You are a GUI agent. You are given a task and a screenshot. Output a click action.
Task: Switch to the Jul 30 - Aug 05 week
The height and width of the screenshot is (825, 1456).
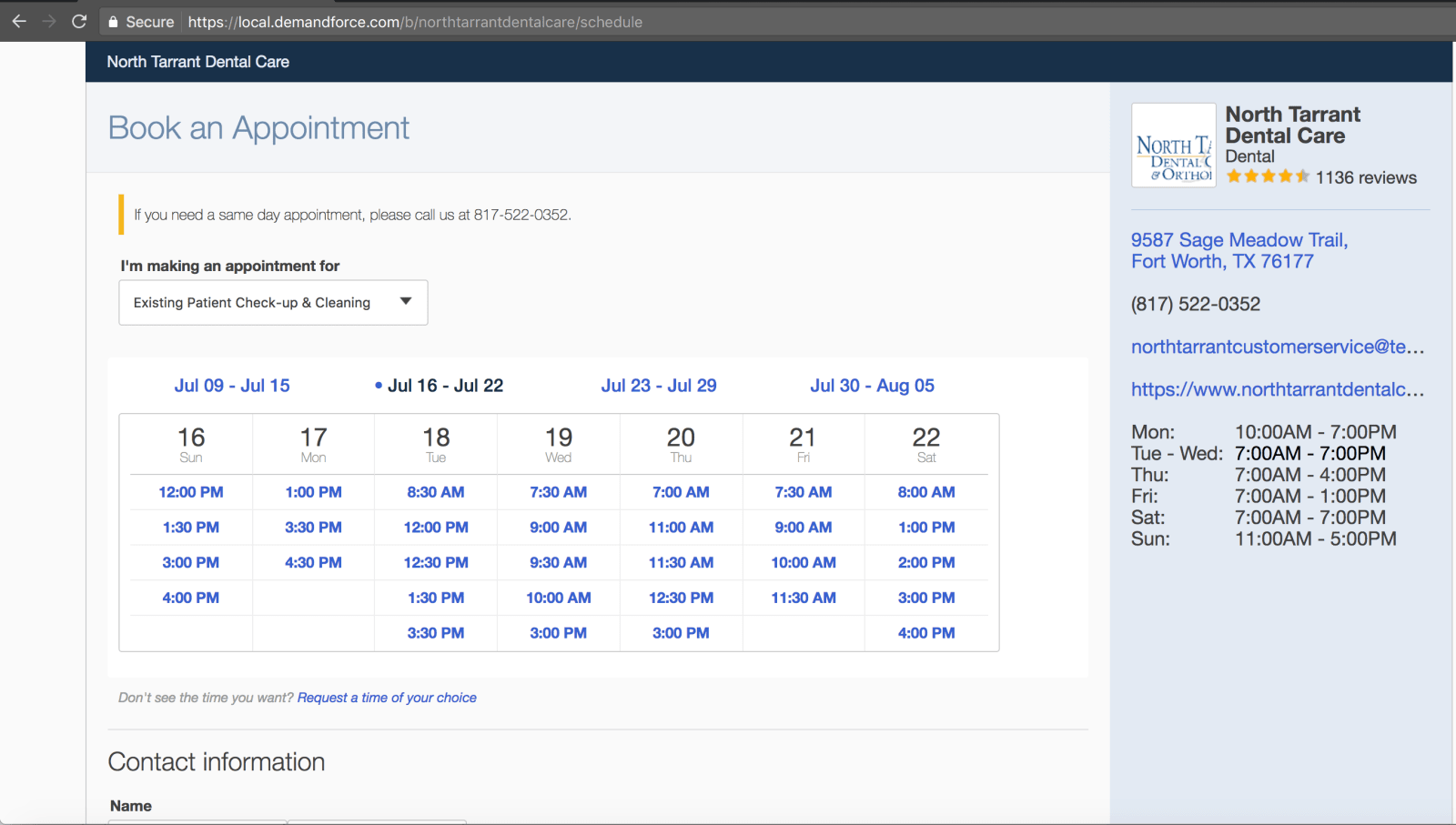(x=873, y=386)
